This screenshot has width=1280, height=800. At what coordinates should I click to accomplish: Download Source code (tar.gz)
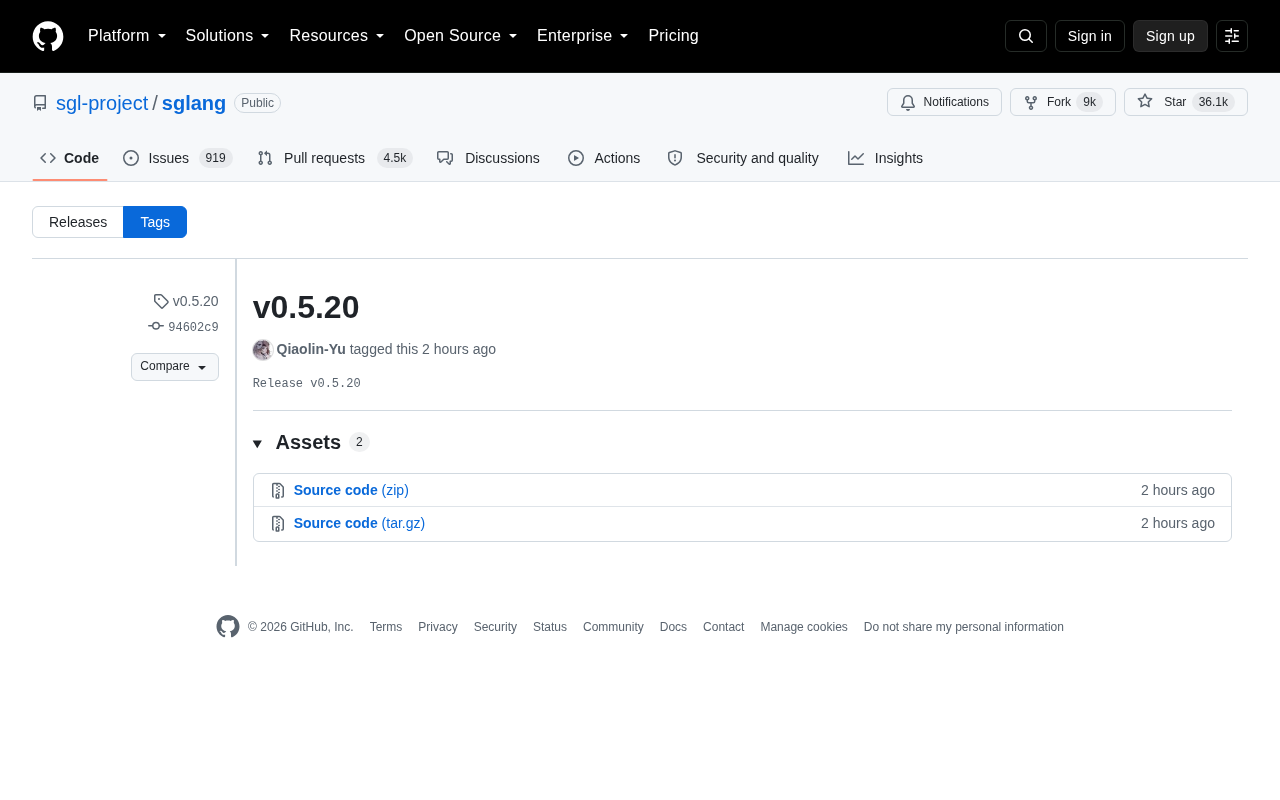pos(359,523)
